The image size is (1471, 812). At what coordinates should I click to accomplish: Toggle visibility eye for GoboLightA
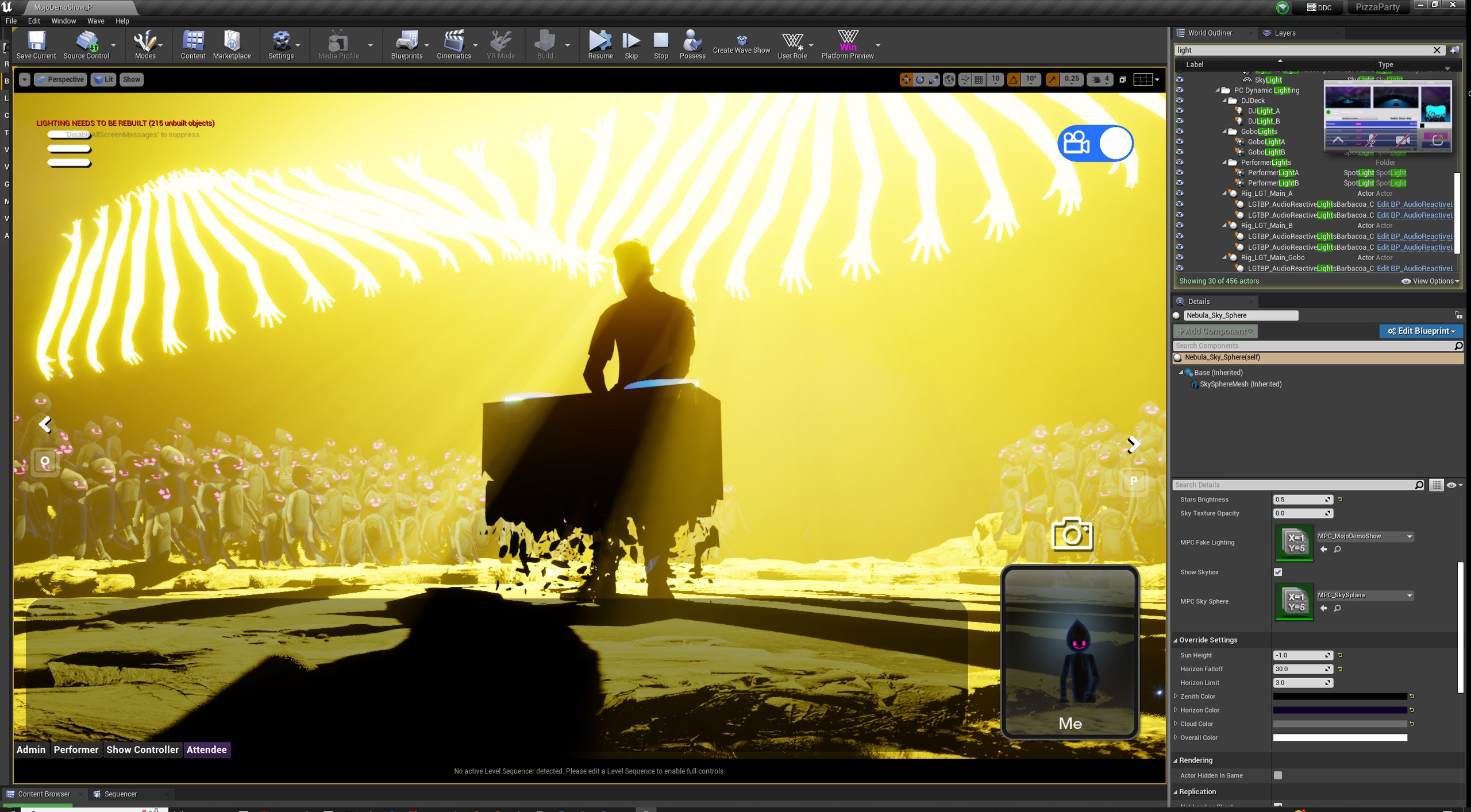pos(1180,142)
